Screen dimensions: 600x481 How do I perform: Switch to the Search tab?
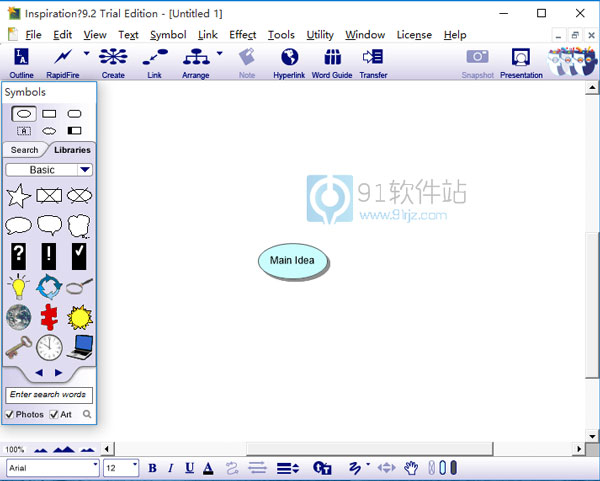pyautogui.click(x=24, y=150)
